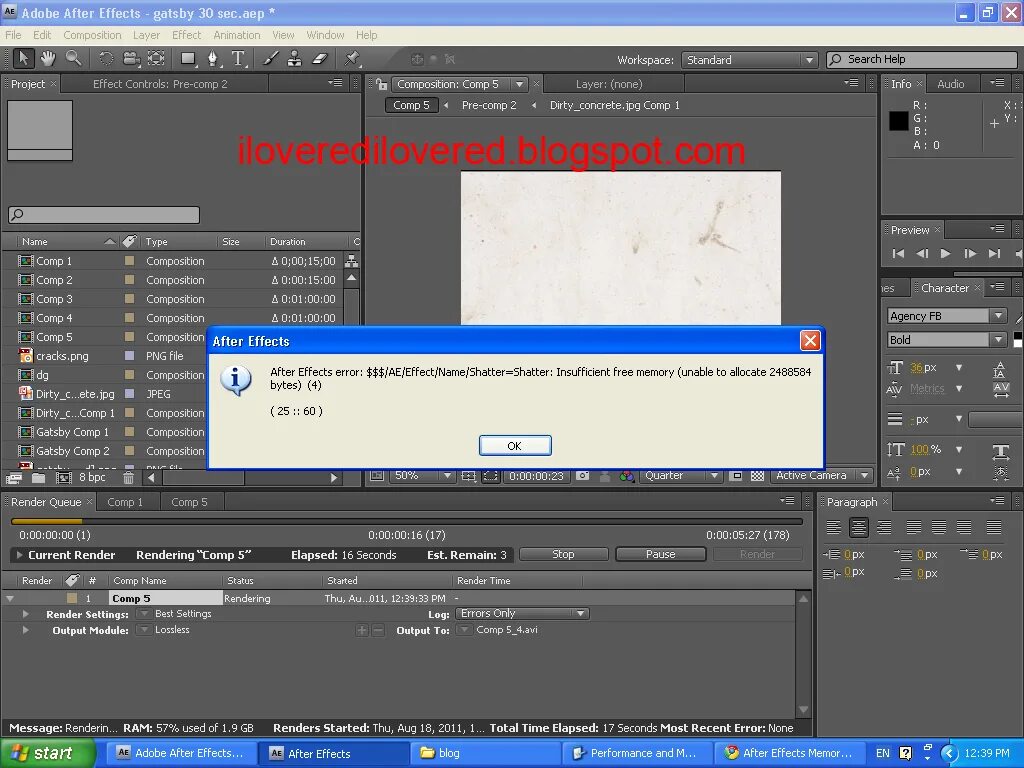
Task: Switch to the Comp 1 timeline tab
Action: tap(125, 502)
